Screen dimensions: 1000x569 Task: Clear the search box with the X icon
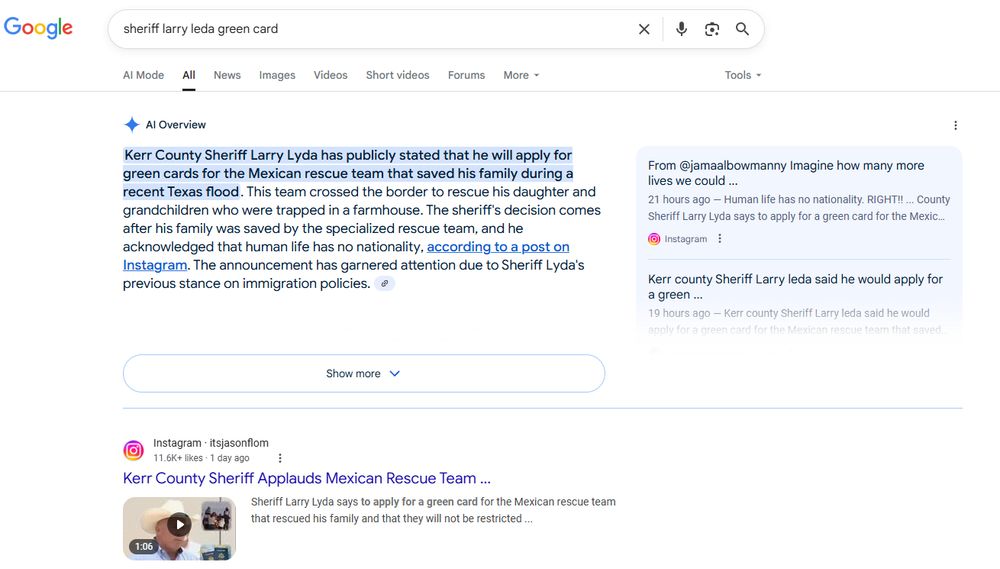[644, 29]
